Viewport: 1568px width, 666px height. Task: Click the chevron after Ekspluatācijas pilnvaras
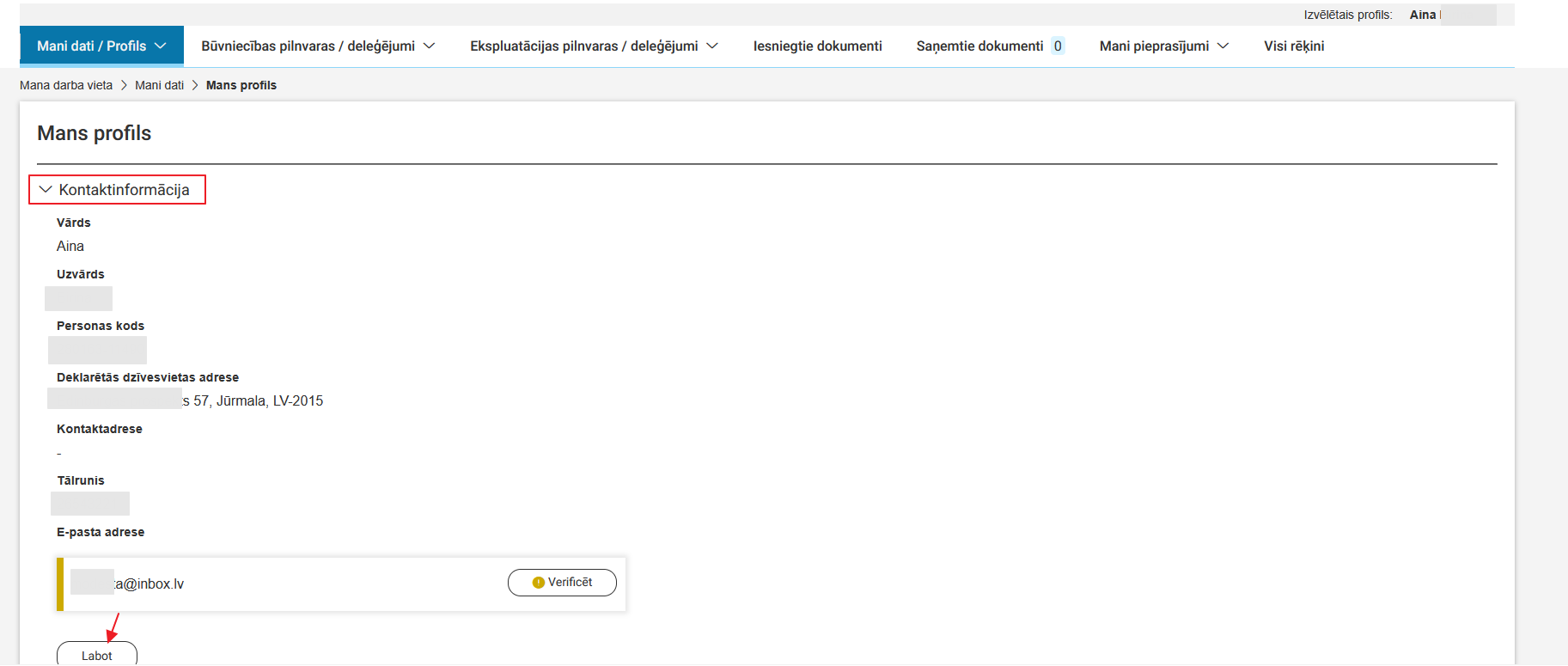(x=711, y=46)
